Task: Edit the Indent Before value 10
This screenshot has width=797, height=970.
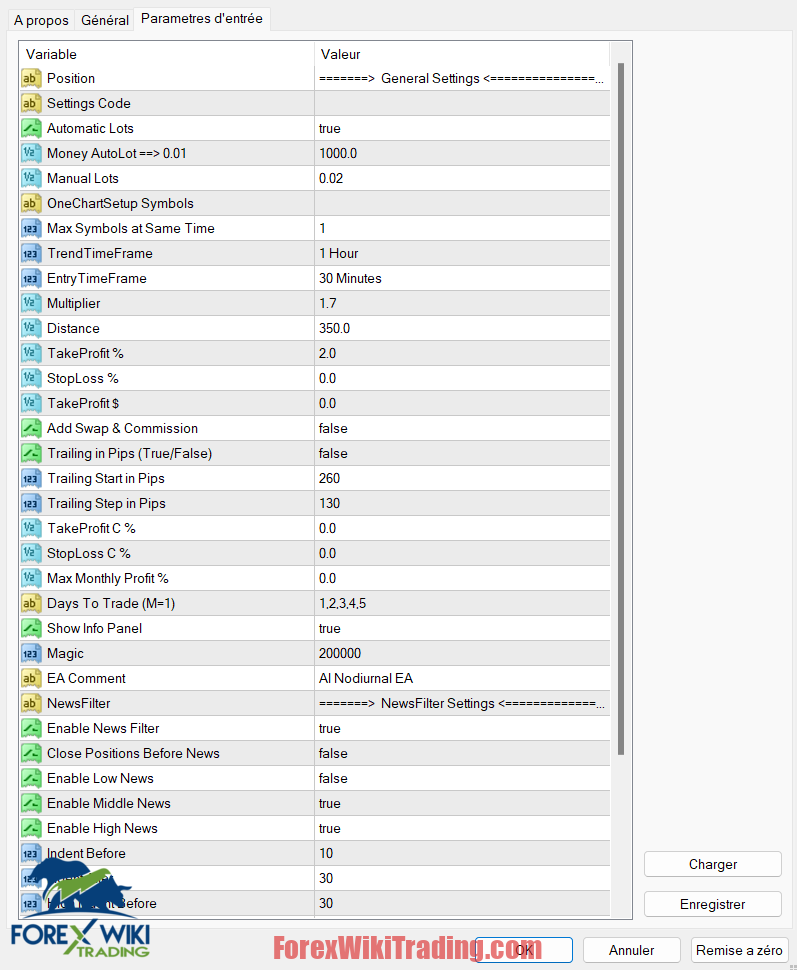Action: pos(462,853)
